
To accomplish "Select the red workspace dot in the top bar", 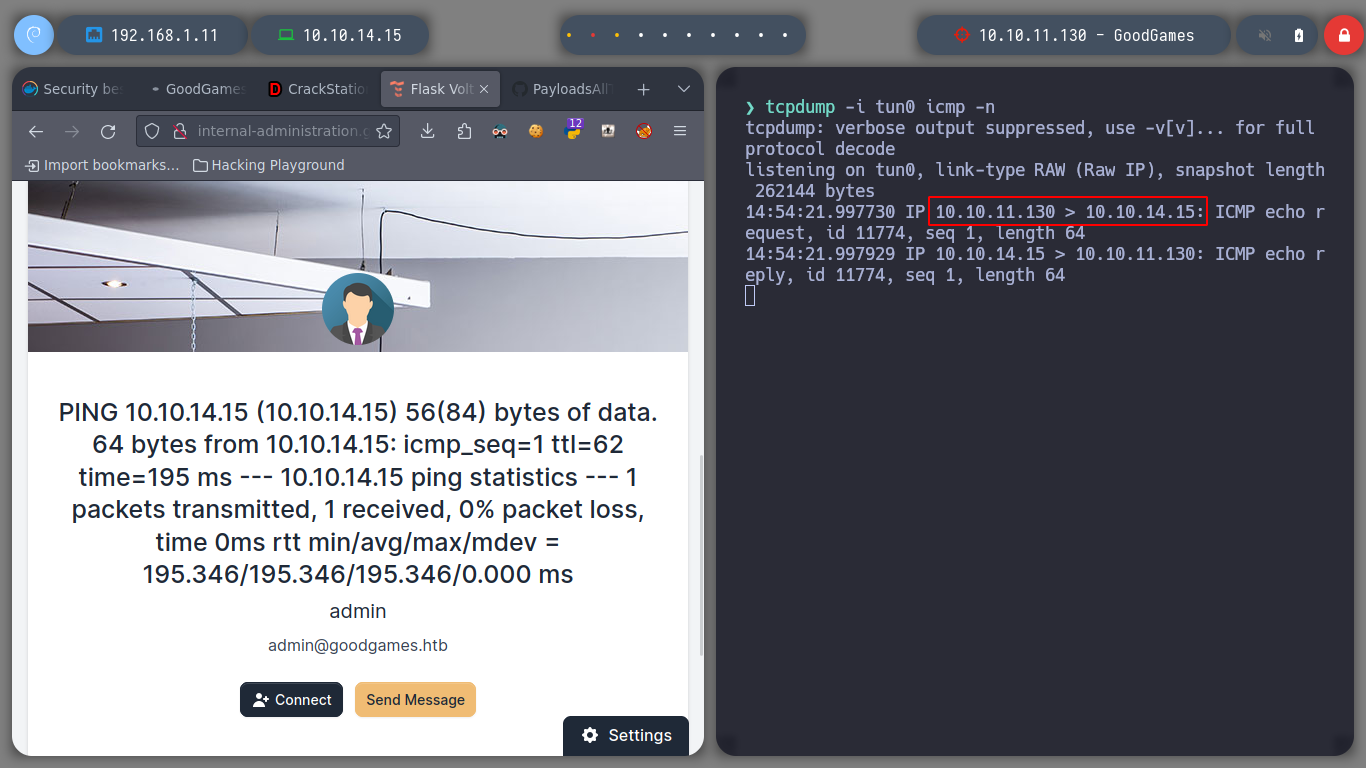I will 593,35.
